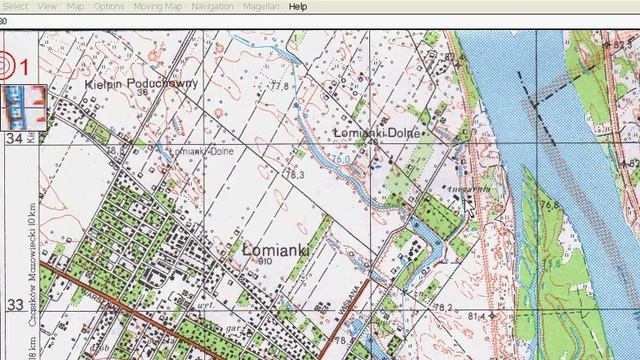Click the zoom magnifier thumbnail window
Image resolution: width=640 pixels, height=360 pixels.
[x=23, y=108]
